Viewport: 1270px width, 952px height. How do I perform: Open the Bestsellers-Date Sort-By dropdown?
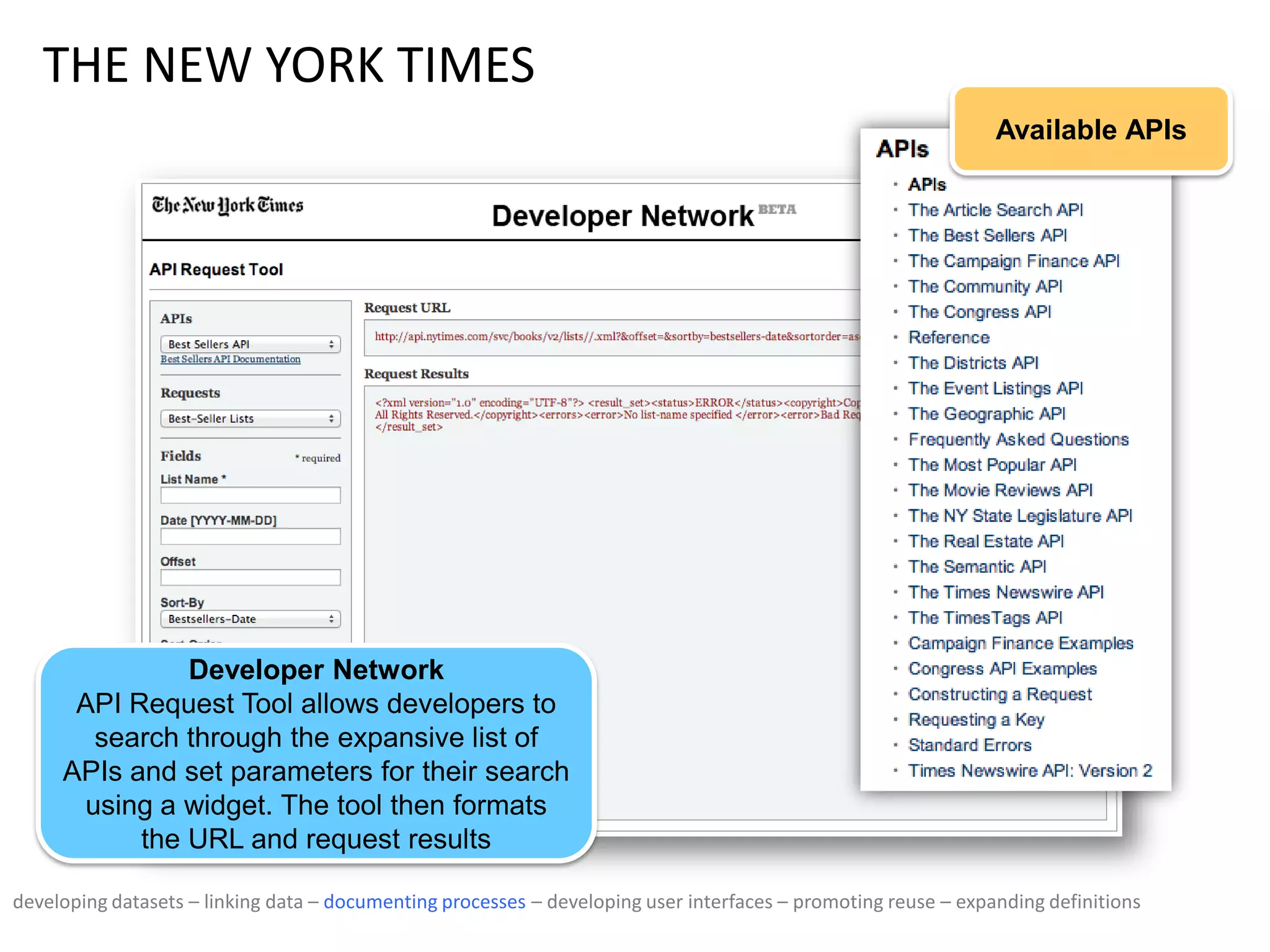pyautogui.click(x=251, y=619)
